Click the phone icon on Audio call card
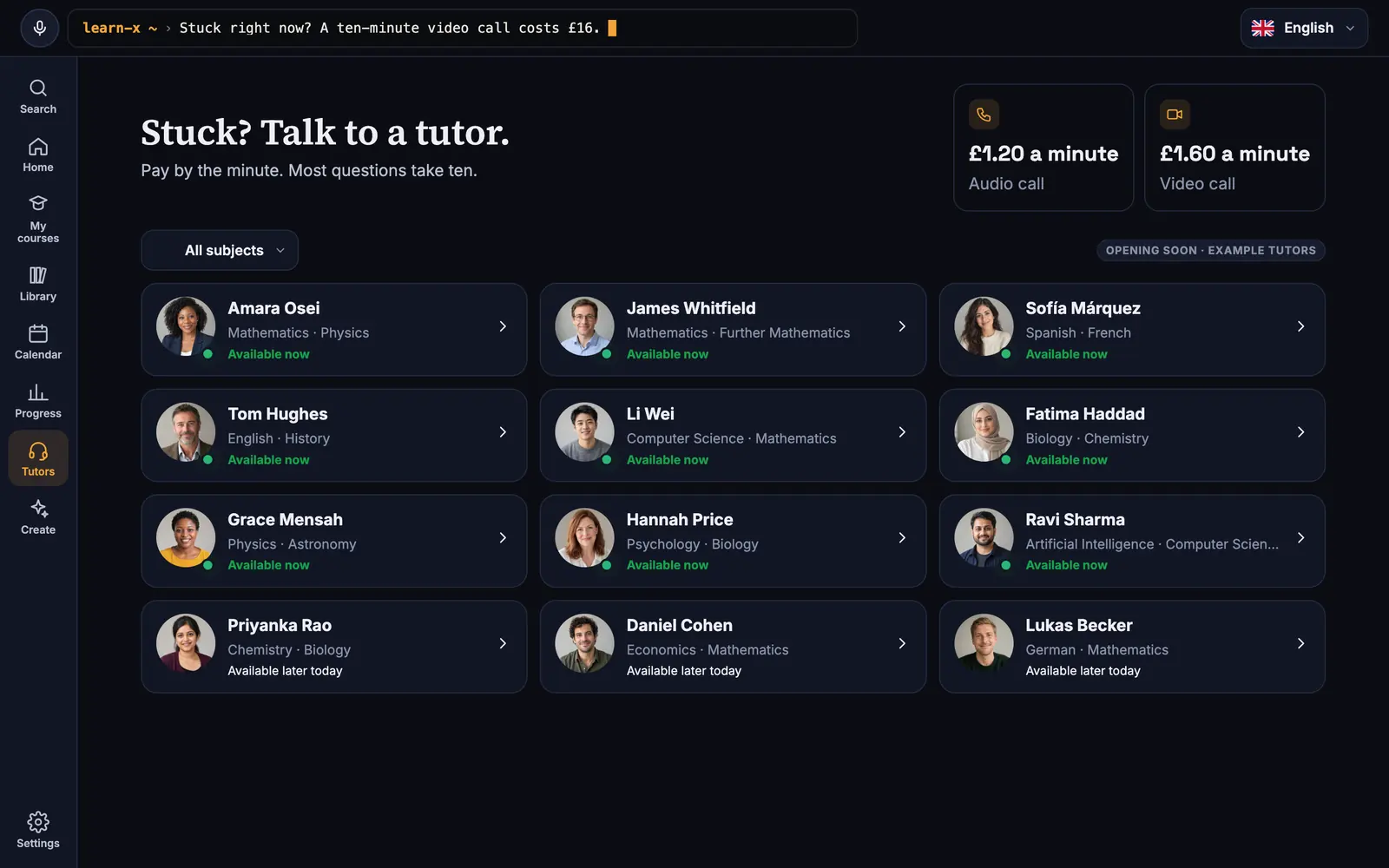Image resolution: width=1389 pixels, height=868 pixels. (x=984, y=115)
